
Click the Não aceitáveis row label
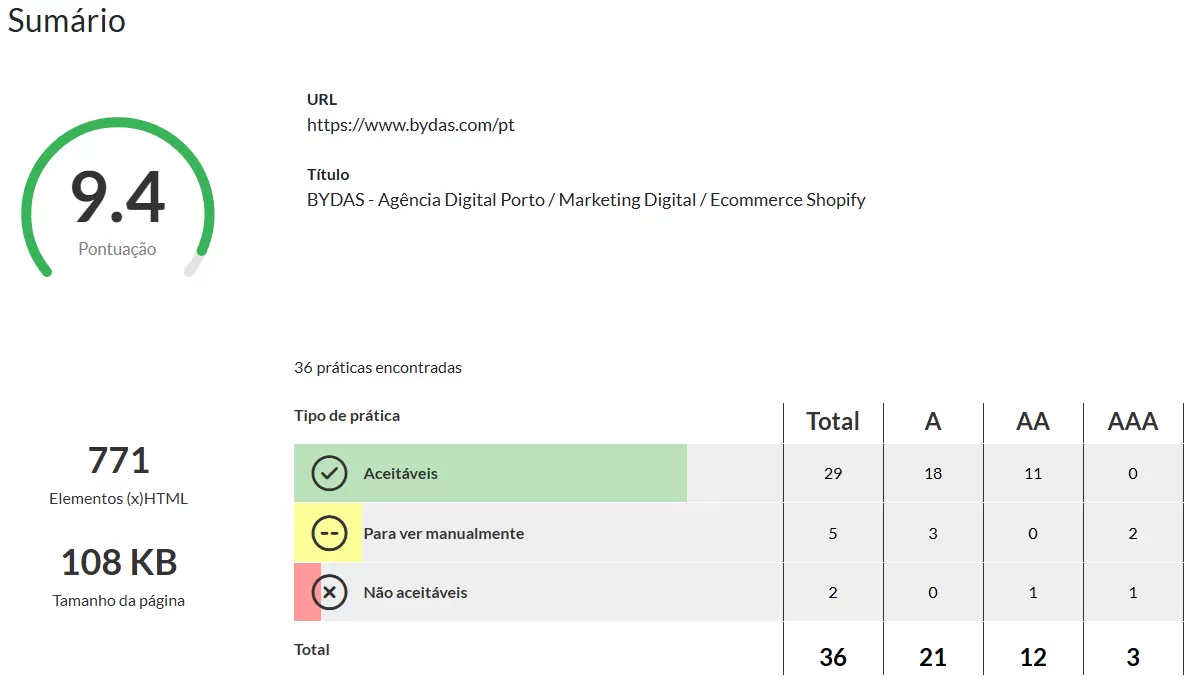(415, 592)
